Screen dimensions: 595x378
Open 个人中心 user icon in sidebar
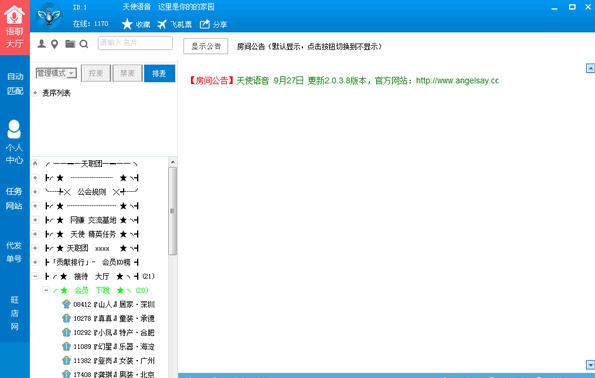pos(14,129)
